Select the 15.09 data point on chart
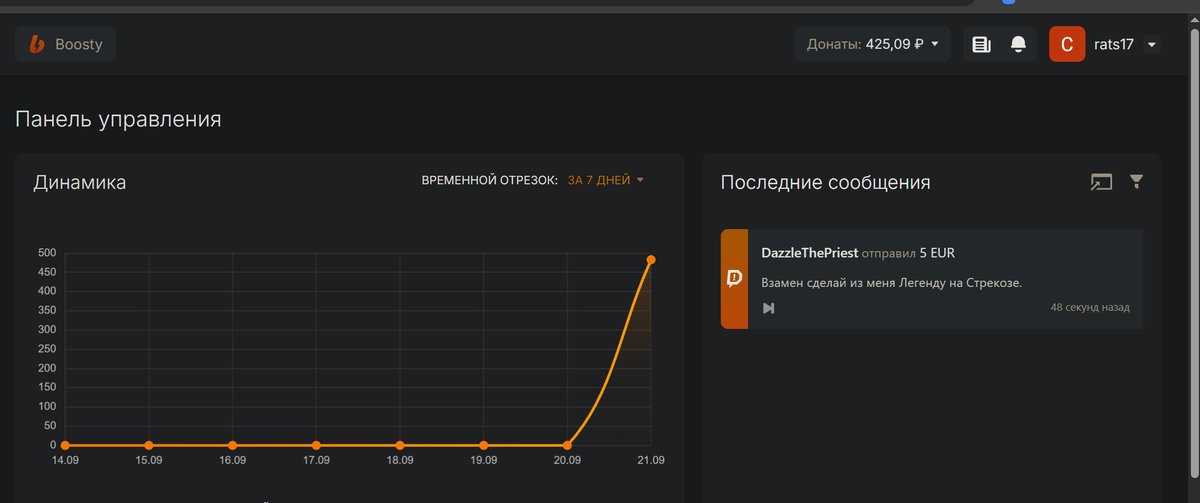The height and width of the screenshot is (503, 1200). 149,445
